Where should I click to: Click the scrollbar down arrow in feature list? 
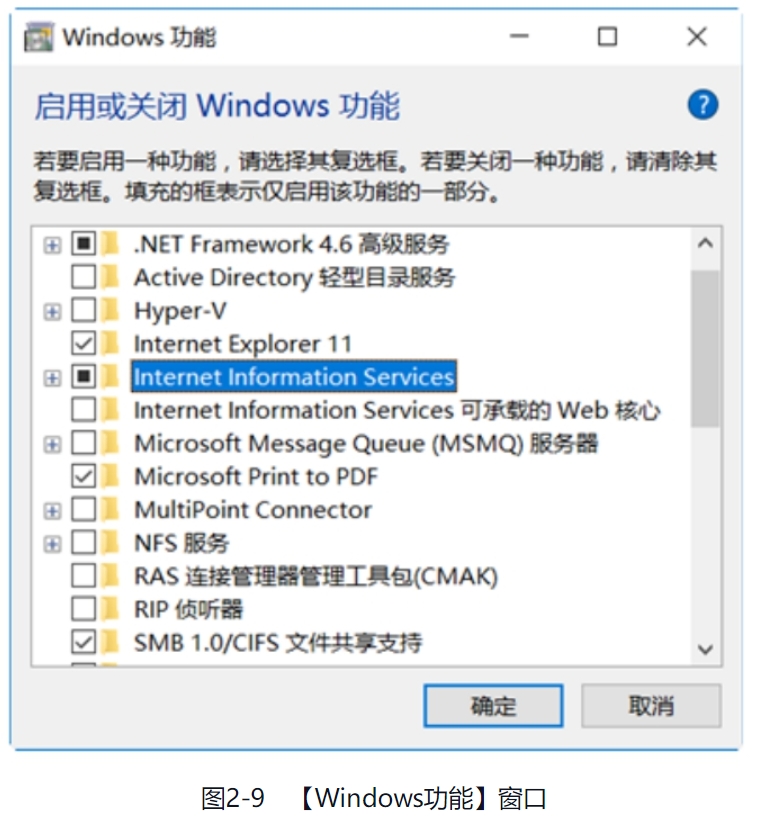coord(705,650)
